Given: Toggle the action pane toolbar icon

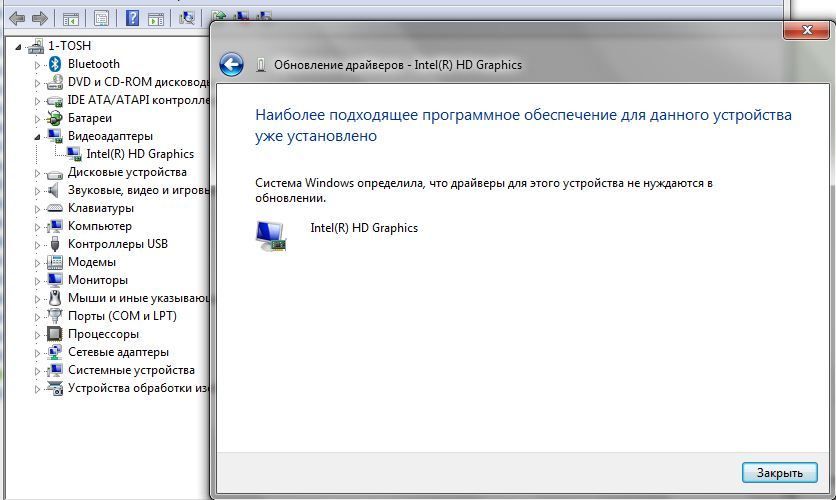Looking at the screenshot, I should tap(156, 19).
